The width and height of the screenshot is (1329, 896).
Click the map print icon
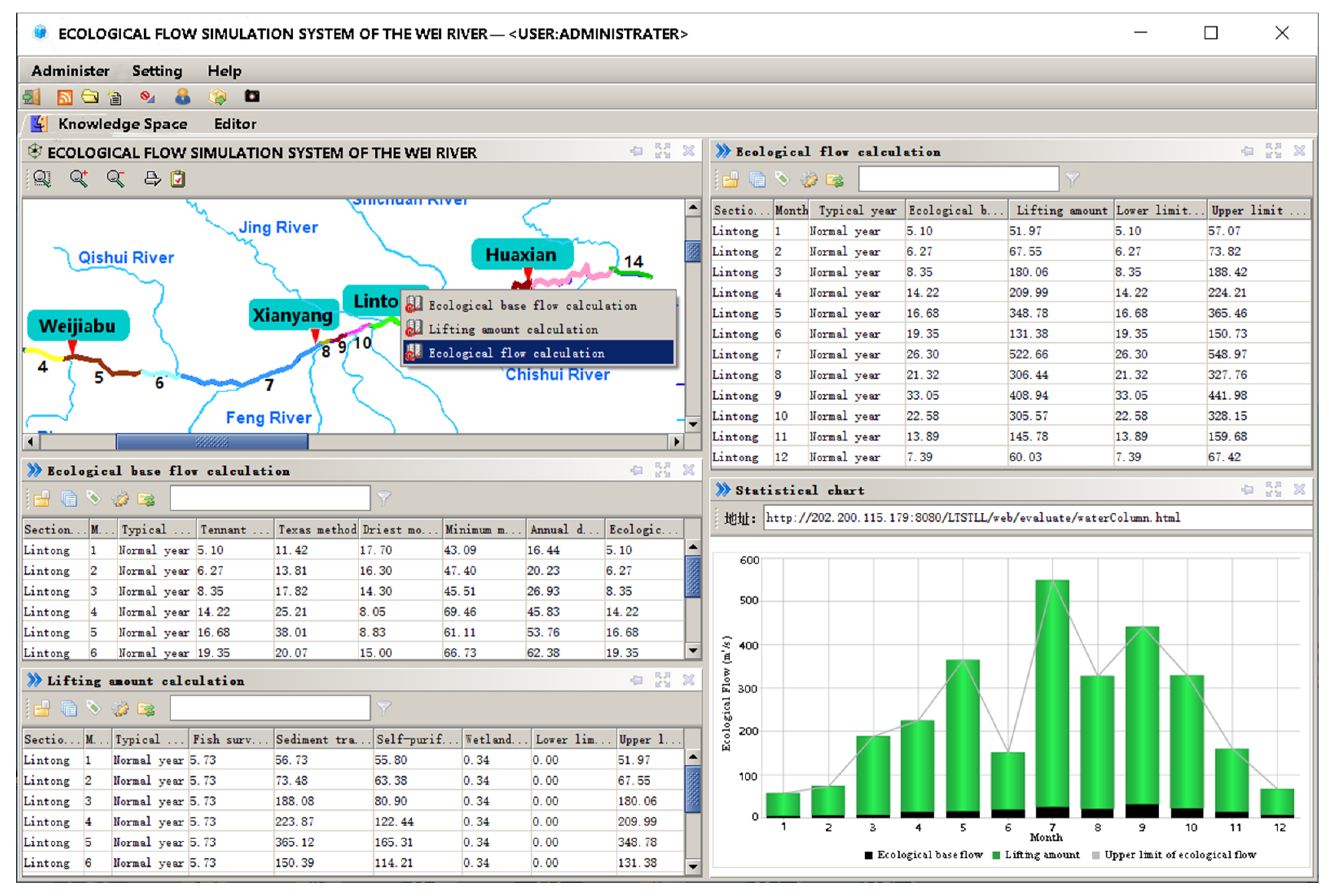tap(152, 179)
